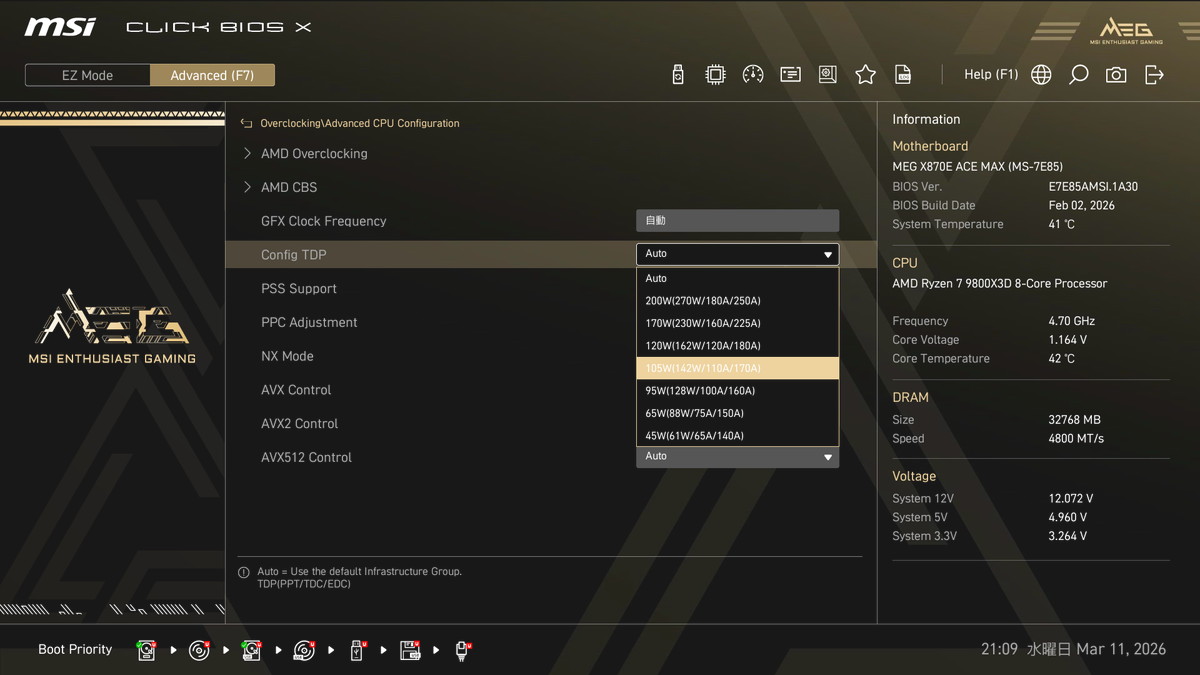Click the star favorites icon
Image resolution: width=1200 pixels, height=675 pixels.
coord(865,75)
